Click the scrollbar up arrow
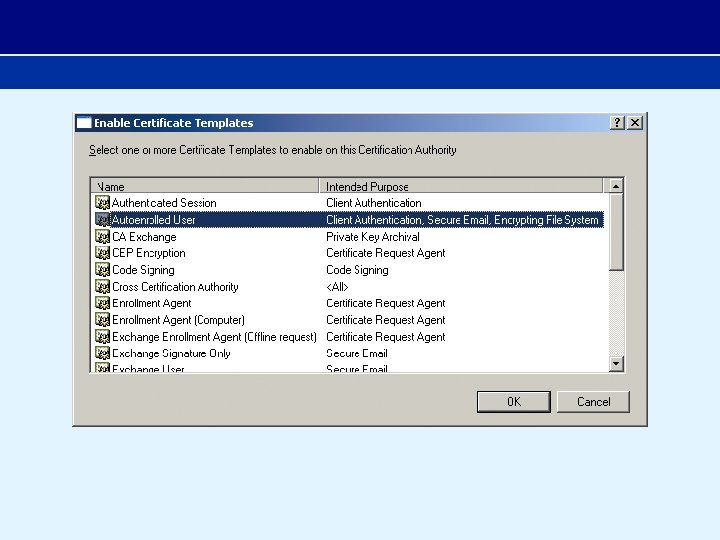This screenshot has height=540, width=720. pyautogui.click(x=616, y=186)
